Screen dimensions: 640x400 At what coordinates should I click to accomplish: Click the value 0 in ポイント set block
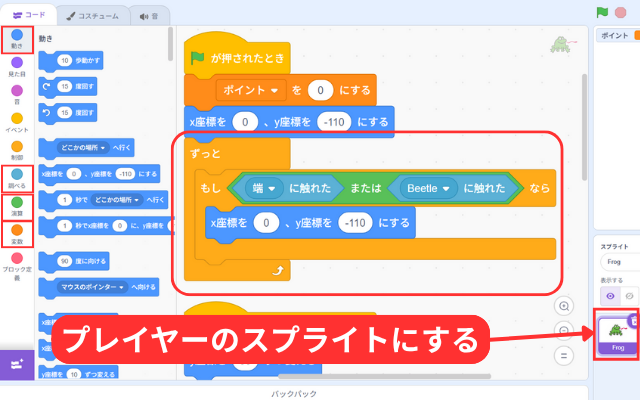tap(320, 90)
